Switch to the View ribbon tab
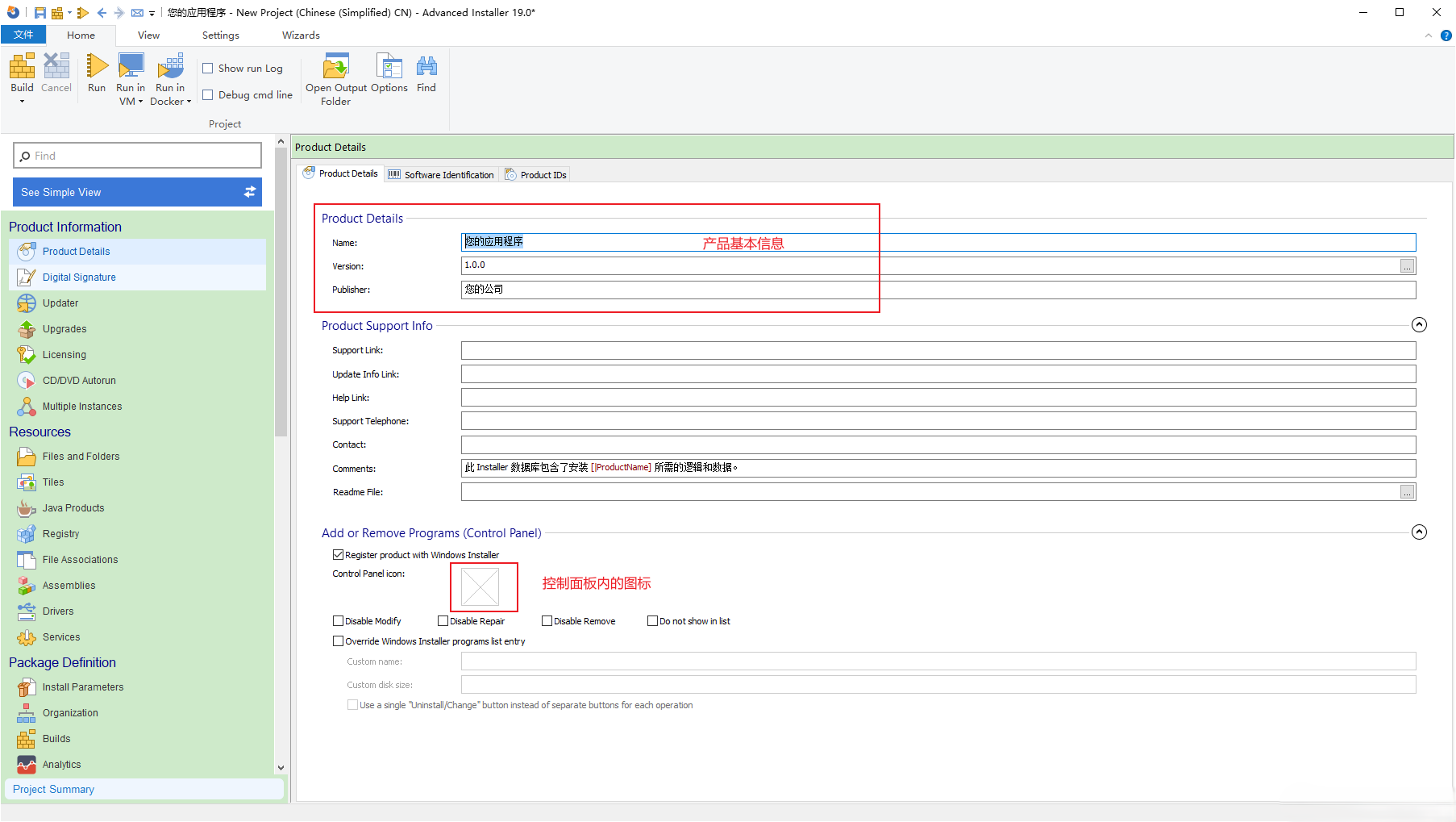This screenshot has width=1456, height=822. [148, 35]
